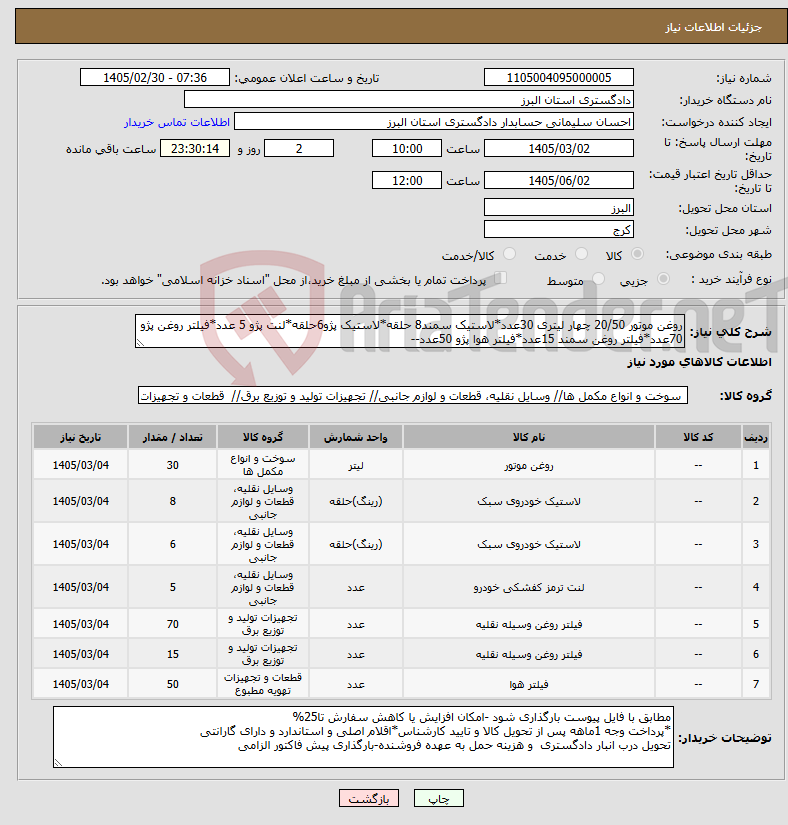Click the نام کالا column header

[x=529, y=437]
